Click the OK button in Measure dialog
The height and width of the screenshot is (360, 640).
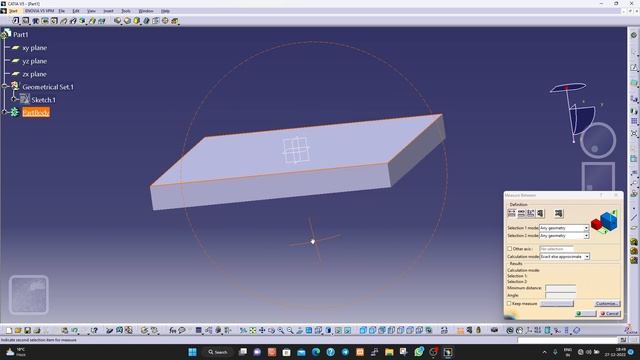pos(586,313)
